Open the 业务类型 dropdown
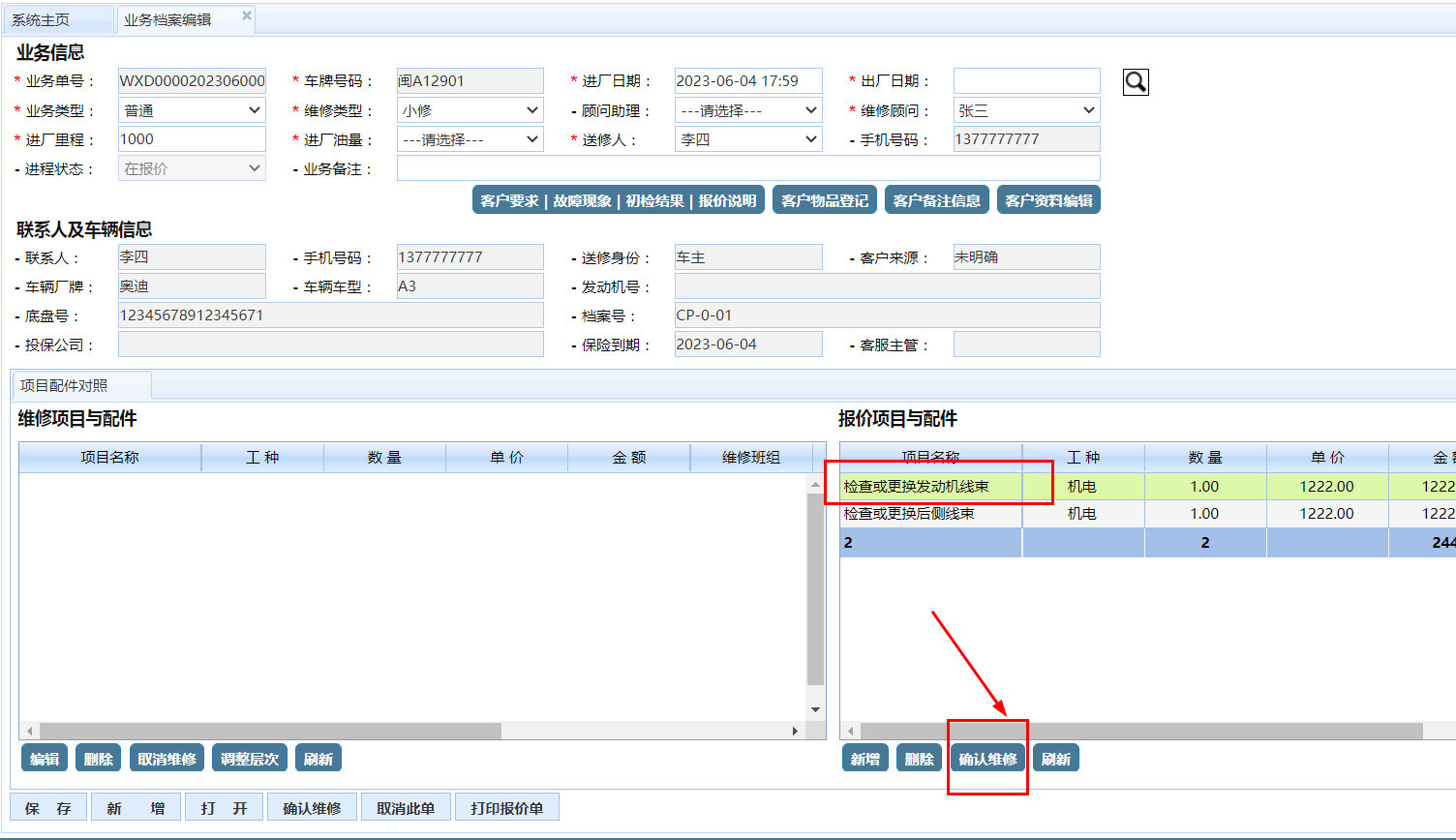The width and height of the screenshot is (1456, 840). pos(192,110)
